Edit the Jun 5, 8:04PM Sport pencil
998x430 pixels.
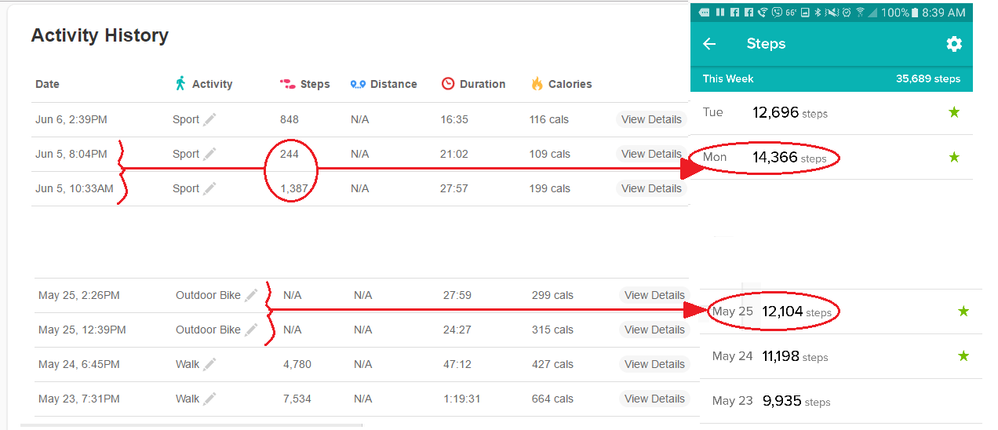[x=210, y=154]
